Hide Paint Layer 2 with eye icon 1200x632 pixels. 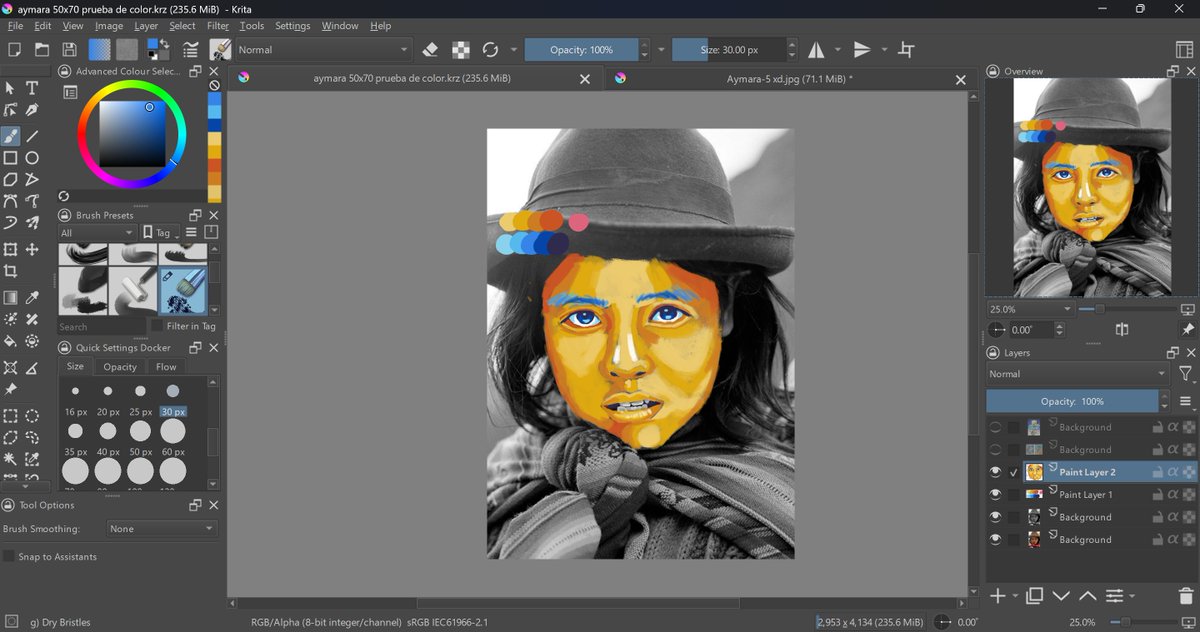tap(995, 472)
